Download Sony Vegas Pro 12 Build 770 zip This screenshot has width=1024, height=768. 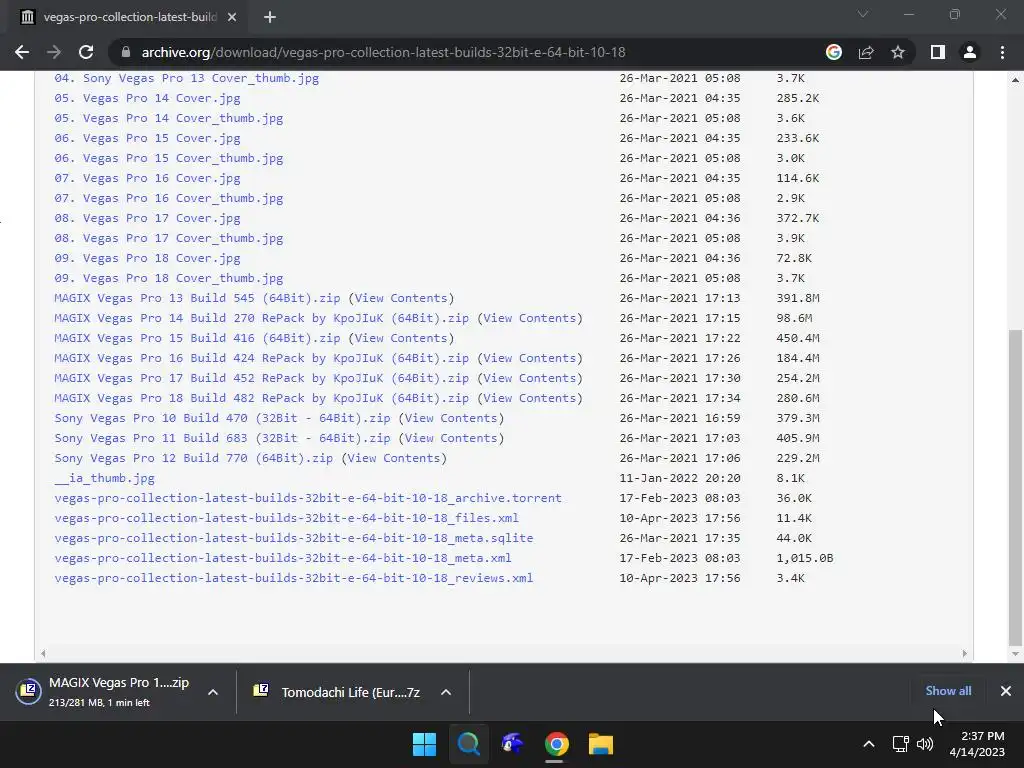[193, 458]
